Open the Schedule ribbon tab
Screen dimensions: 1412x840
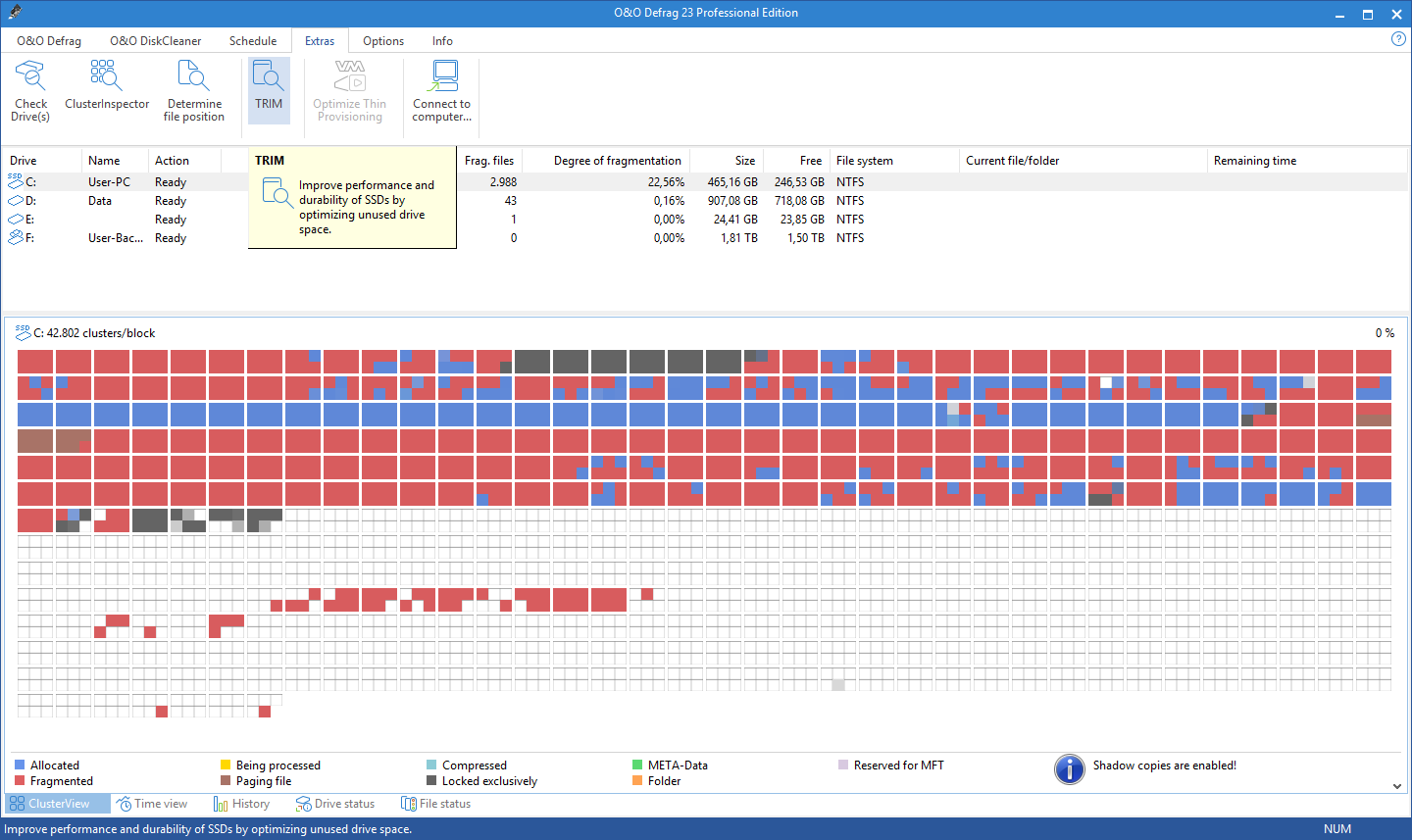pyautogui.click(x=253, y=41)
